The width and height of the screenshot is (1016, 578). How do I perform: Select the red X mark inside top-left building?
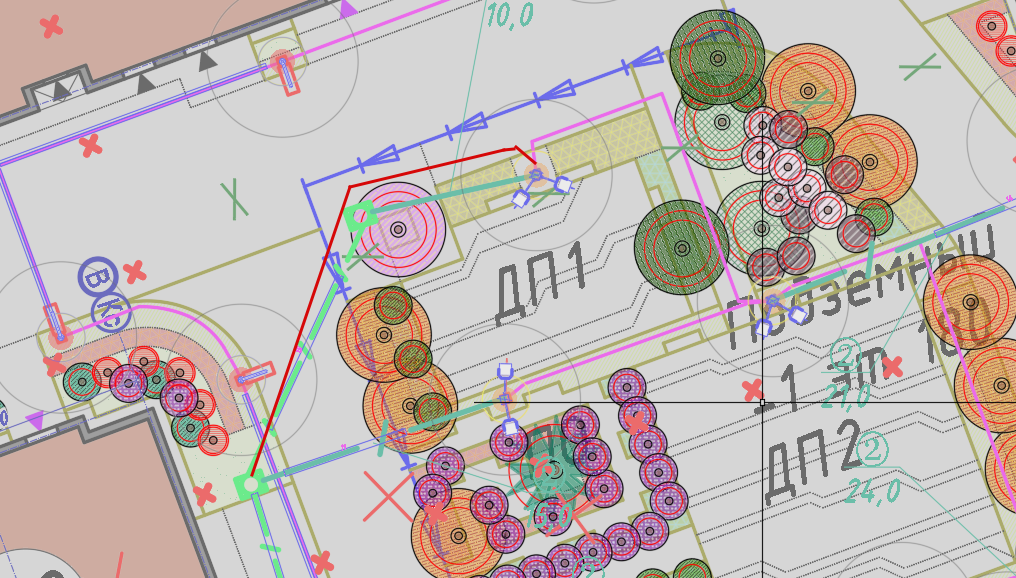point(51,27)
